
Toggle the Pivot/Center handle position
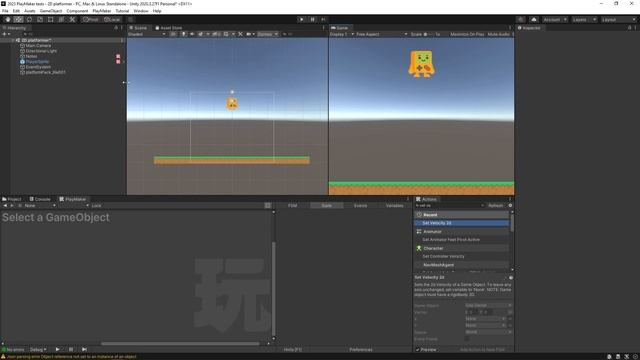click(91, 19)
